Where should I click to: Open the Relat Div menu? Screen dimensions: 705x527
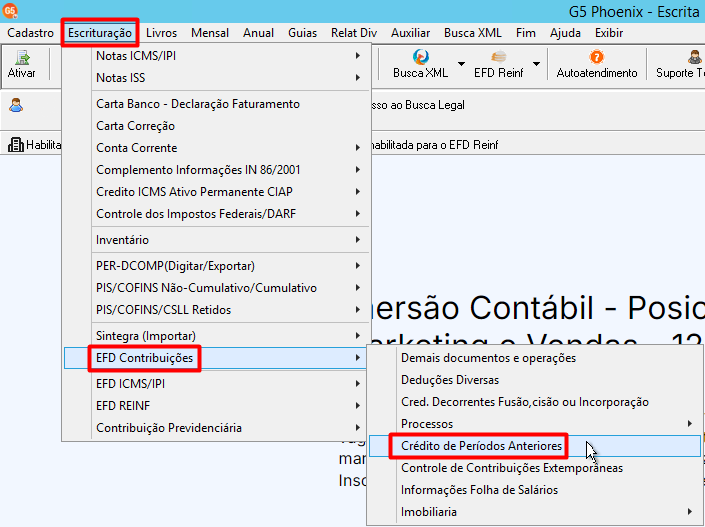(x=354, y=33)
